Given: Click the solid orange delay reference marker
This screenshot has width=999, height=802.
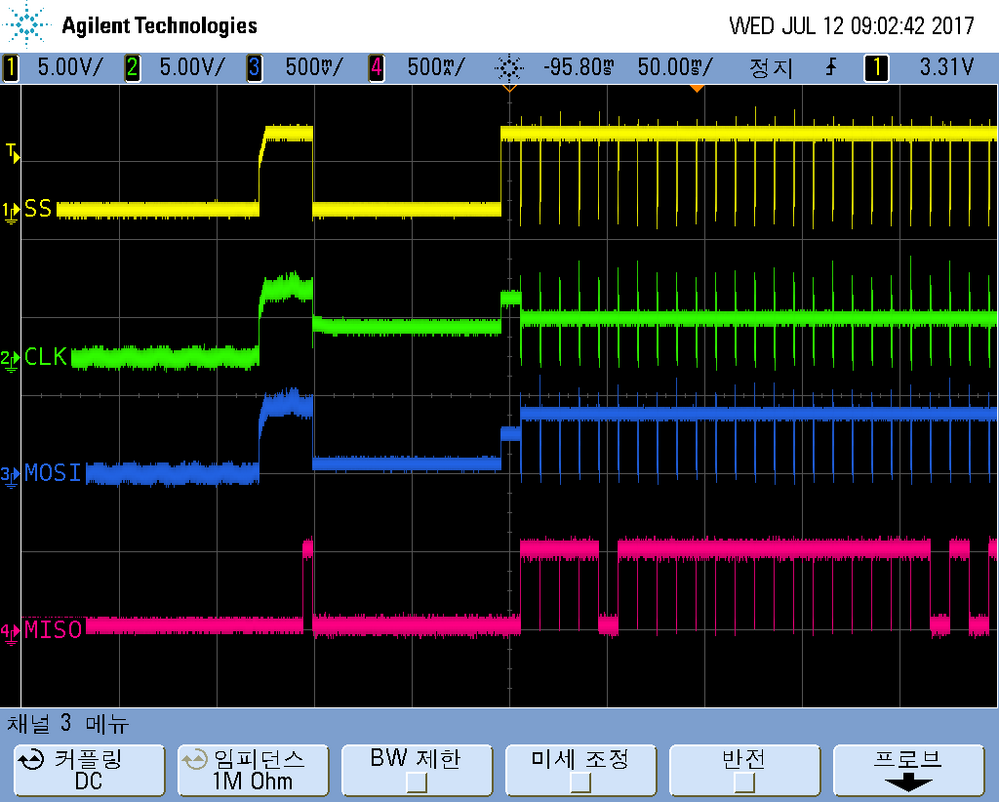Looking at the screenshot, I should click(697, 88).
